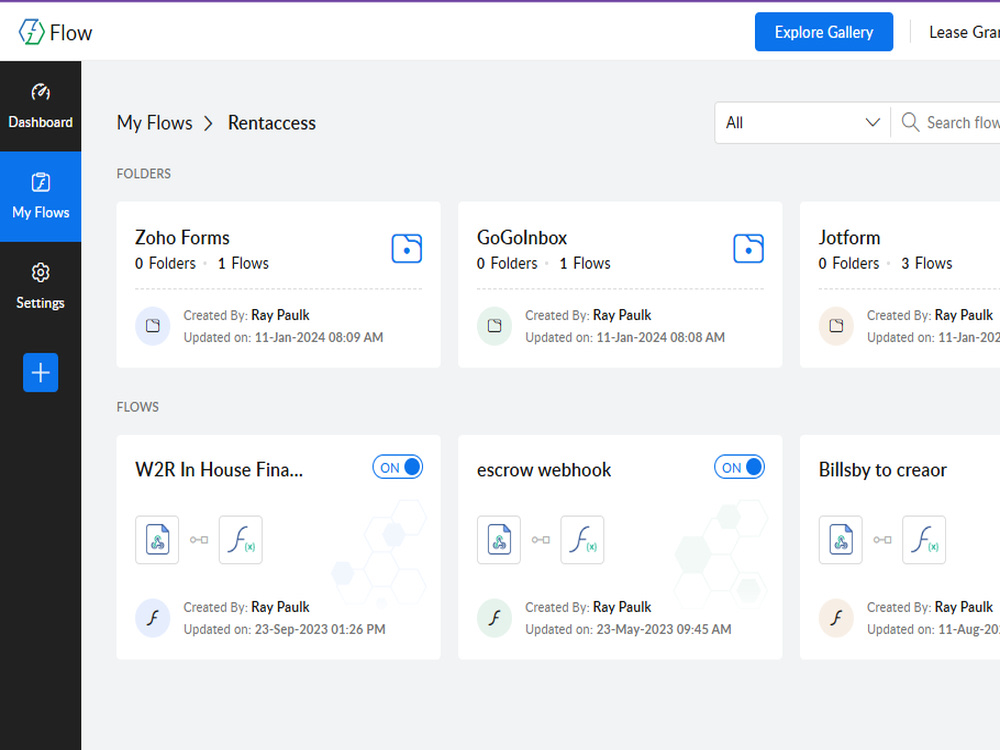Click connector icon in Billsby flow
This screenshot has height=750, width=1000.
[883, 540]
